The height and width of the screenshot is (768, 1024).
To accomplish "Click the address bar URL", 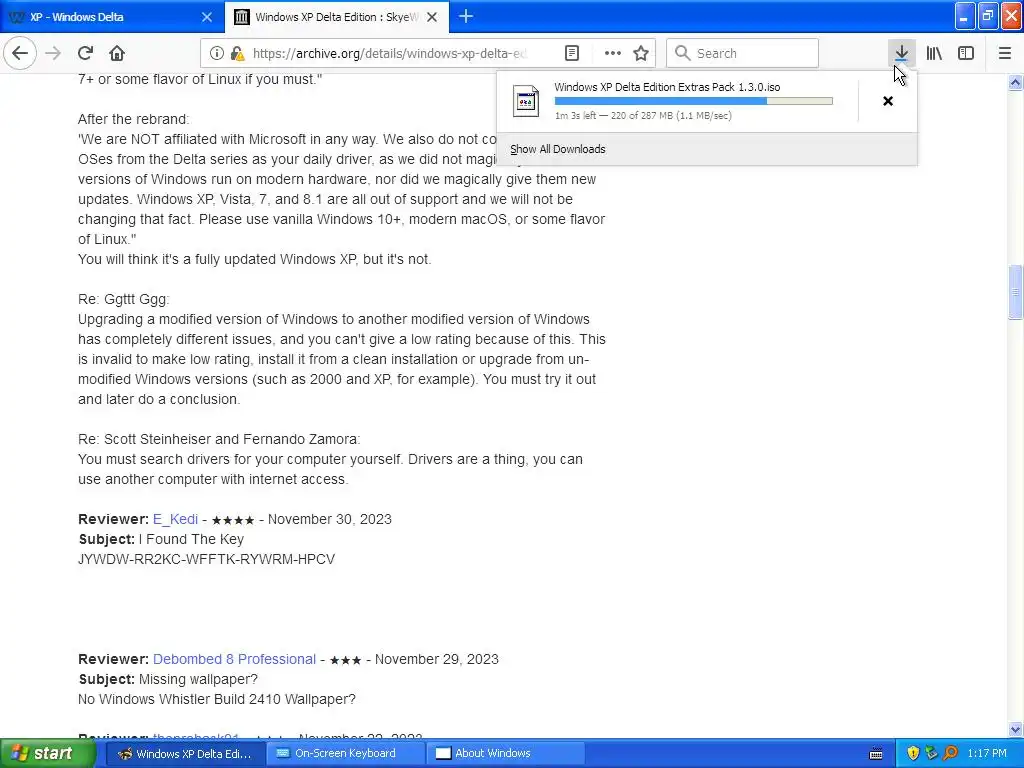I will (389, 54).
